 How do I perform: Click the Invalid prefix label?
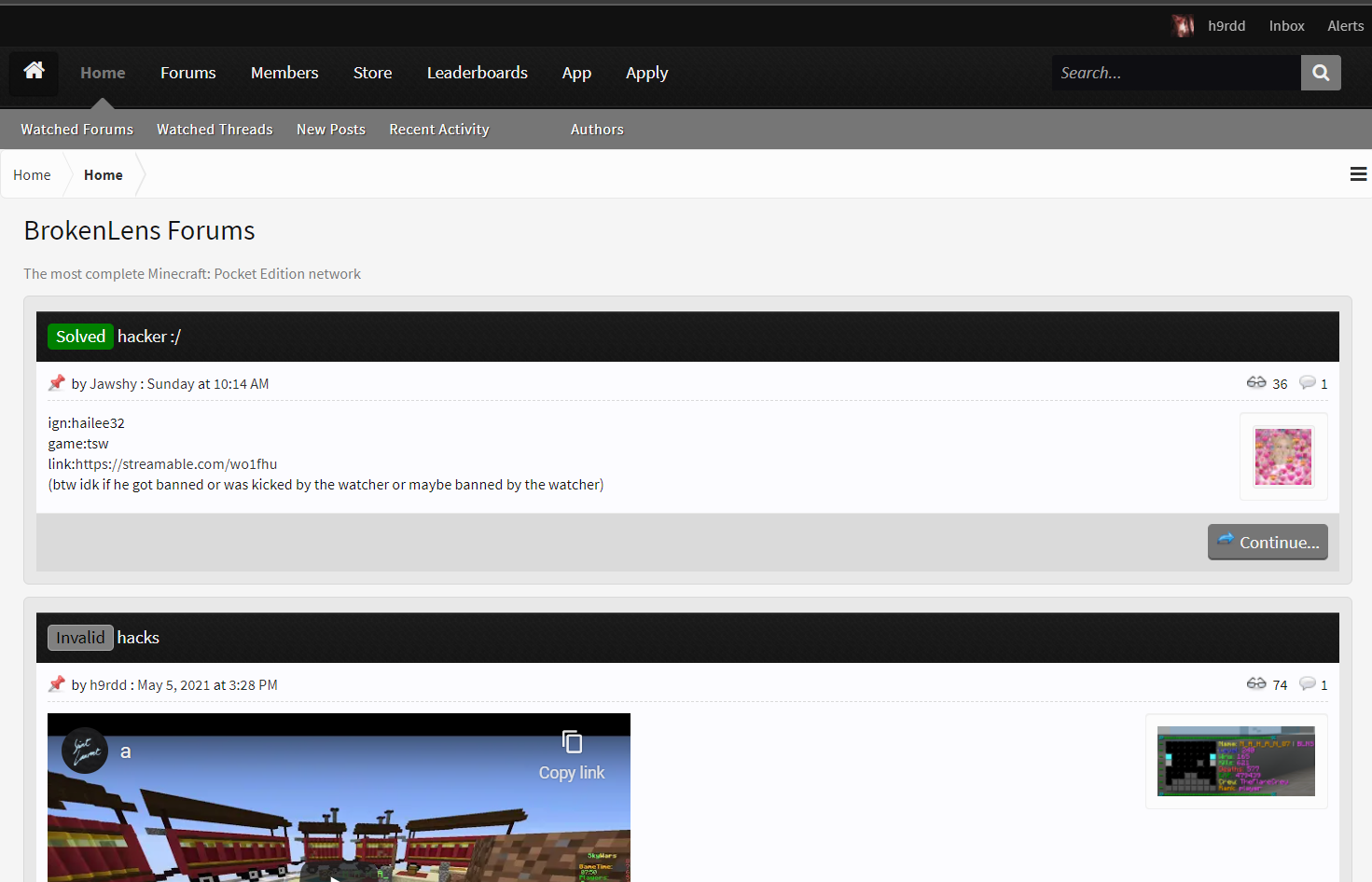coord(80,638)
